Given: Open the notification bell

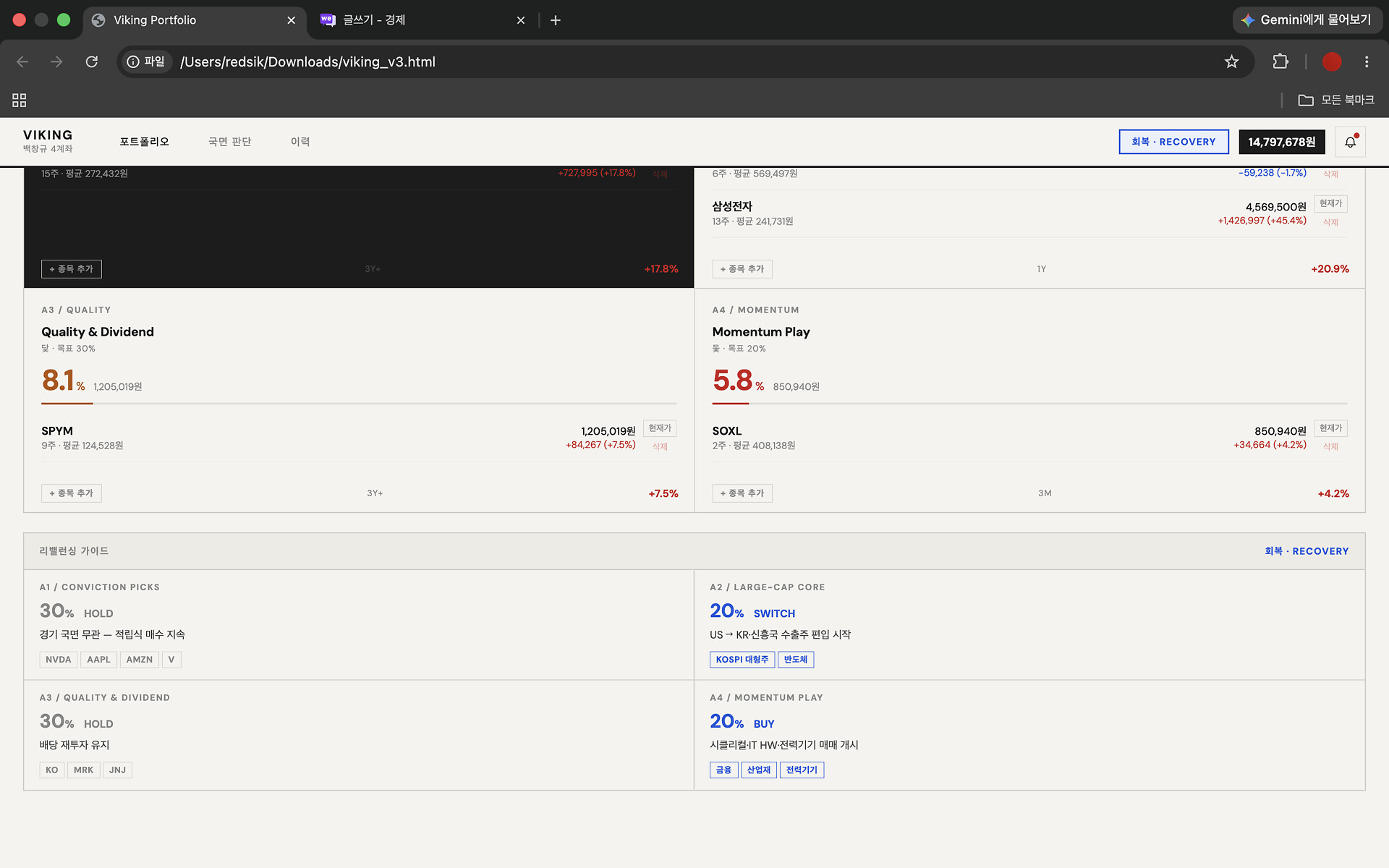Looking at the screenshot, I should [x=1350, y=142].
